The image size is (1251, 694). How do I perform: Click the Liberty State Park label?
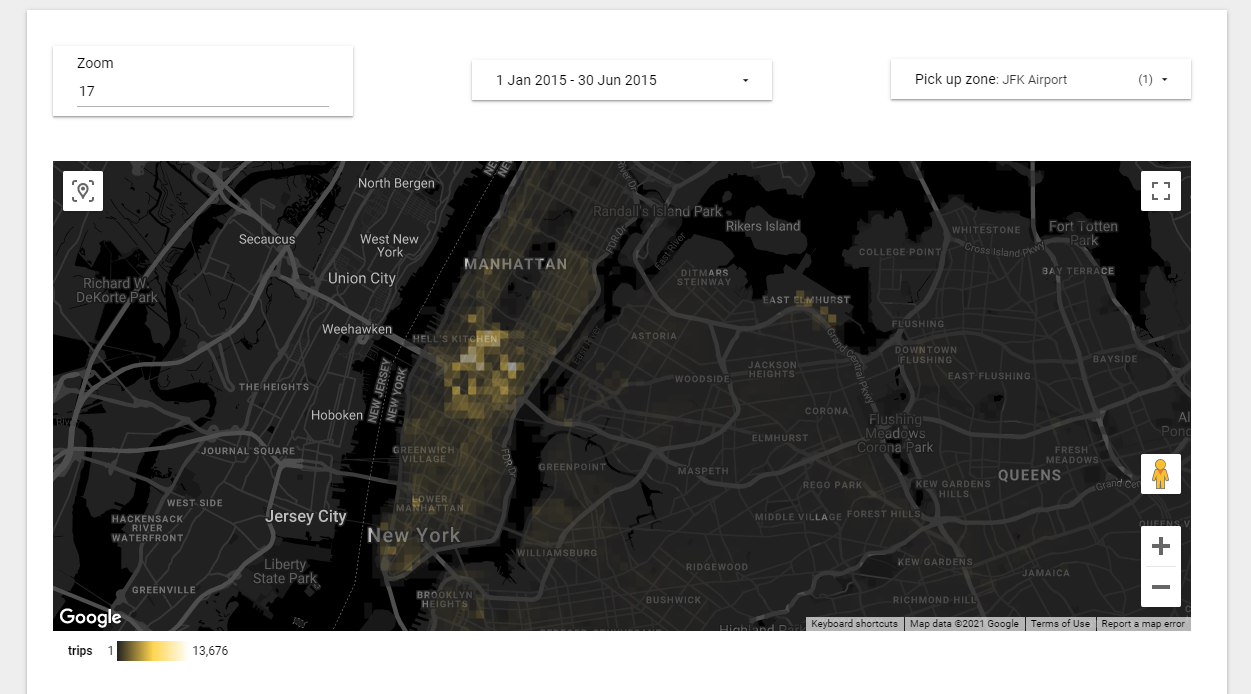point(286,571)
